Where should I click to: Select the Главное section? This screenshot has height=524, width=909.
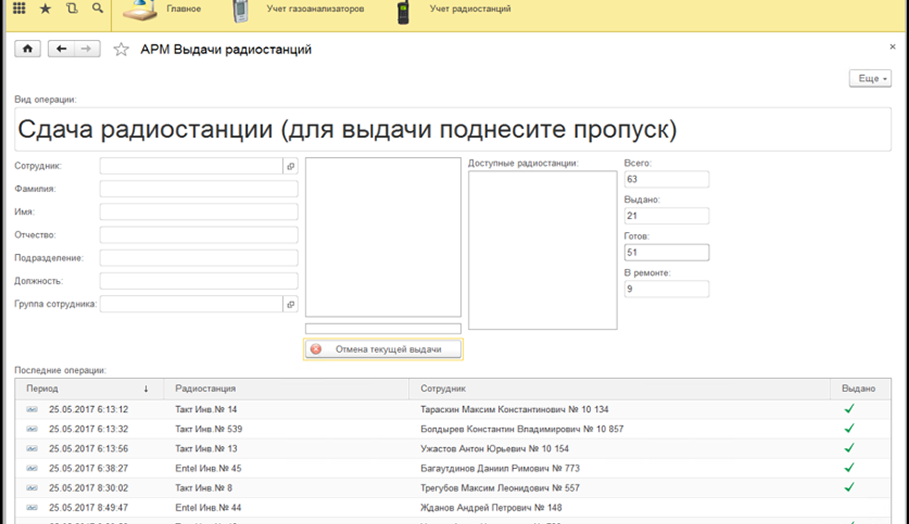(184, 9)
